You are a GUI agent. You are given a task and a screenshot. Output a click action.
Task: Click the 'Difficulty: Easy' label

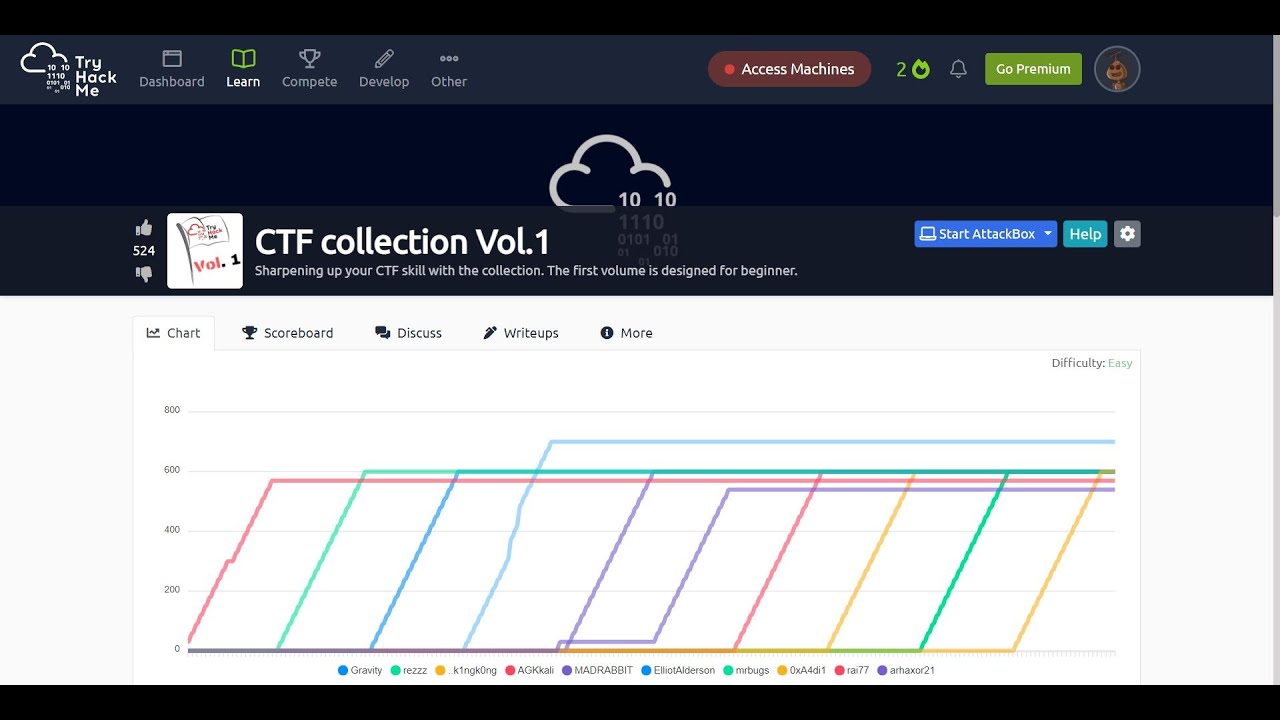[x=1092, y=363]
